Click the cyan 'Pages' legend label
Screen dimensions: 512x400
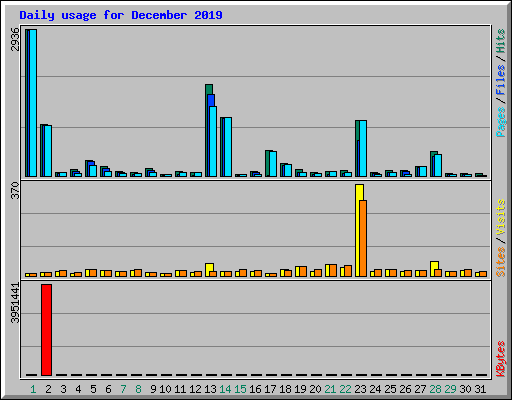tap(500, 122)
